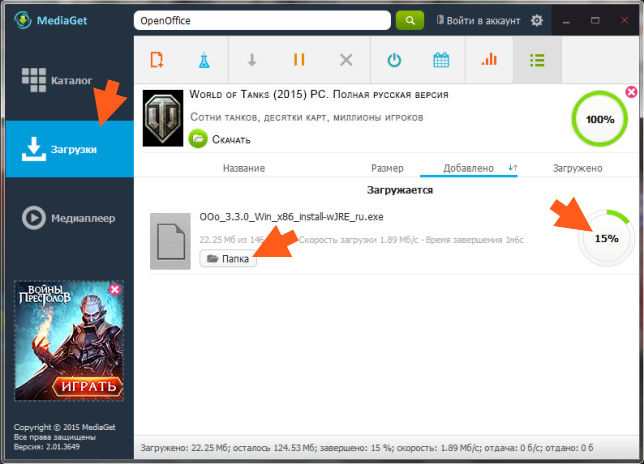The width and height of the screenshot is (644, 464).
Task: Click the bottom status bar download summary
Action: (366, 448)
